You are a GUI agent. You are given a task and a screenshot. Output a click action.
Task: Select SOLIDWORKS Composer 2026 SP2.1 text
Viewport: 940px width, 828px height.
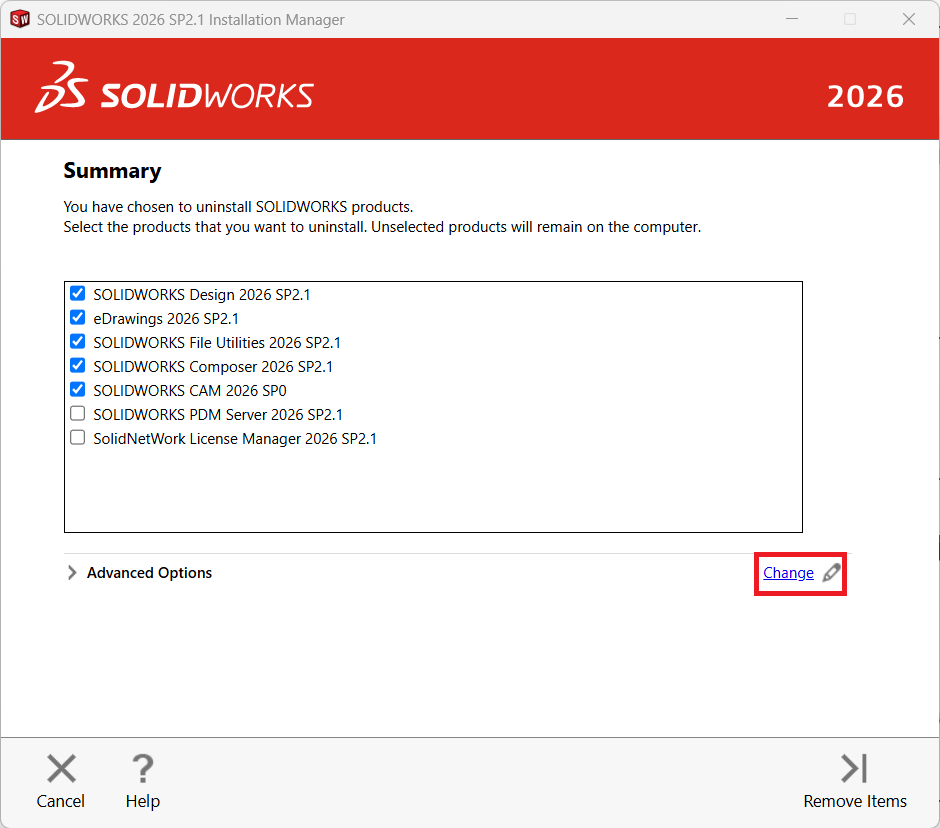click(x=213, y=367)
